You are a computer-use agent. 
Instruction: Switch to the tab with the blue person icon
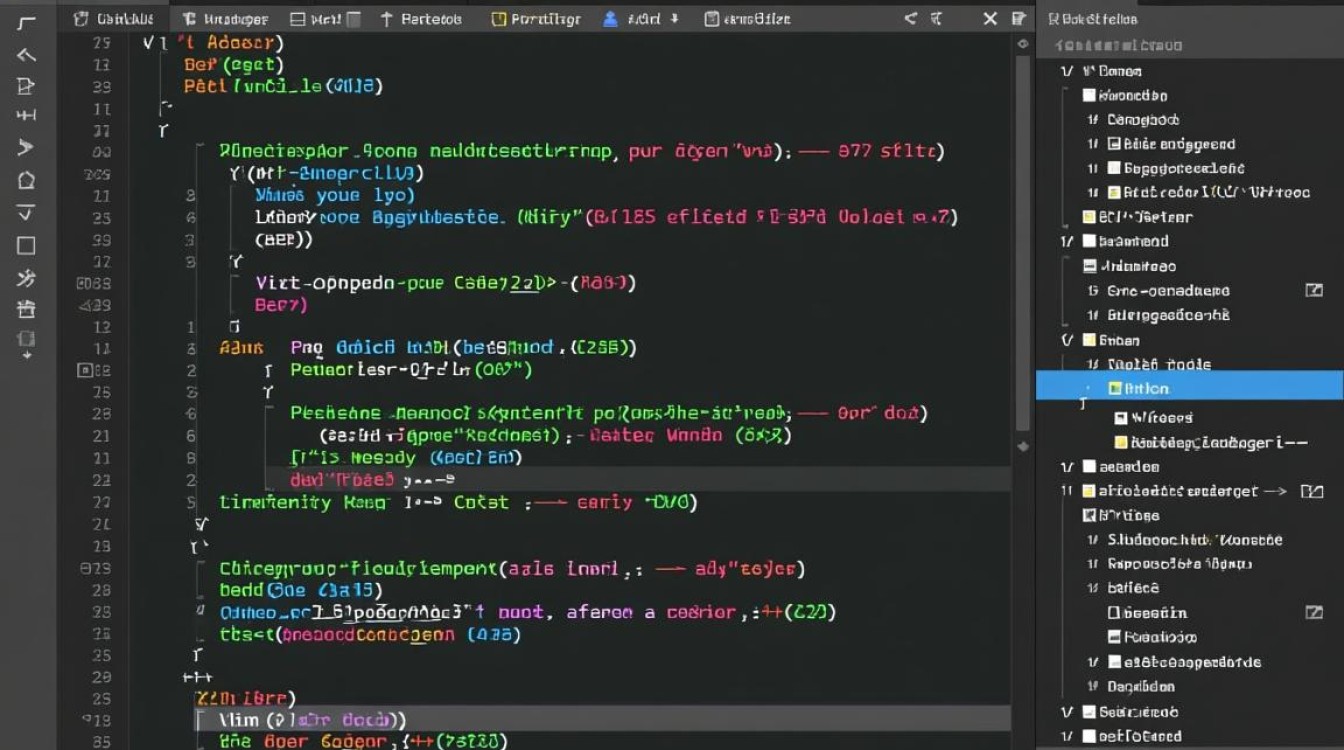[641, 19]
